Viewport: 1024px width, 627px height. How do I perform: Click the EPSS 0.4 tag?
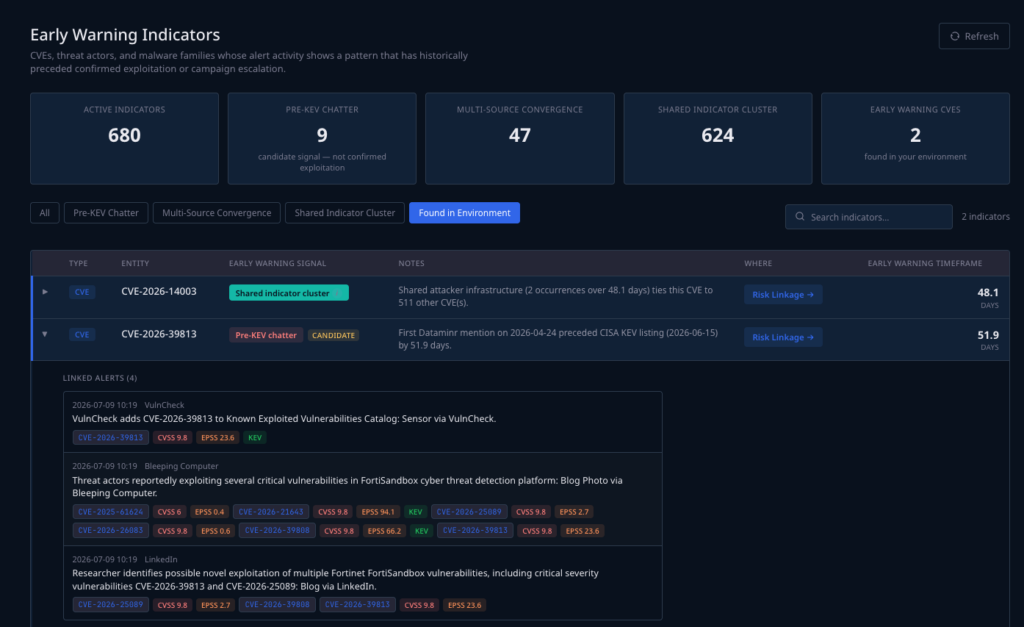coord(210,512)
